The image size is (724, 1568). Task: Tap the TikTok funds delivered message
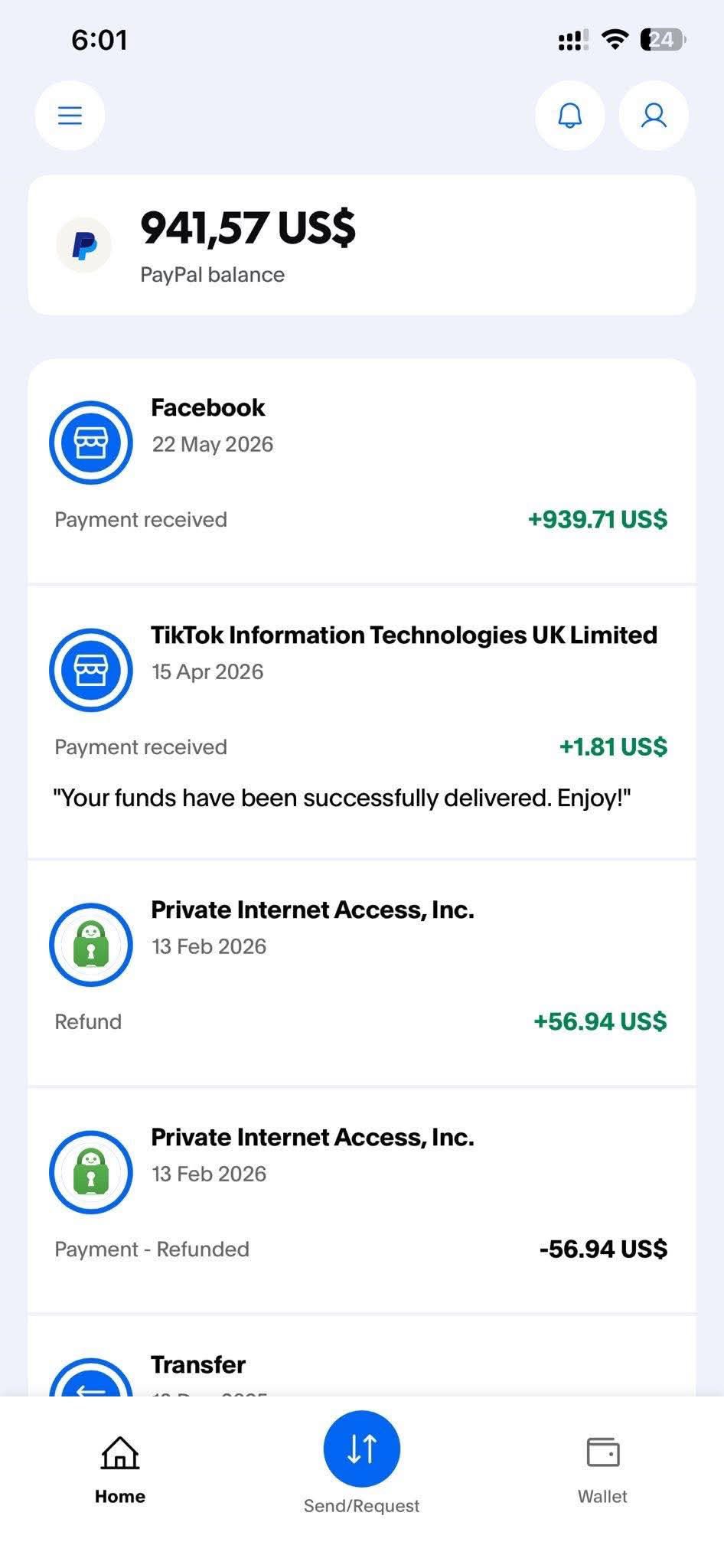coord(342,798)
